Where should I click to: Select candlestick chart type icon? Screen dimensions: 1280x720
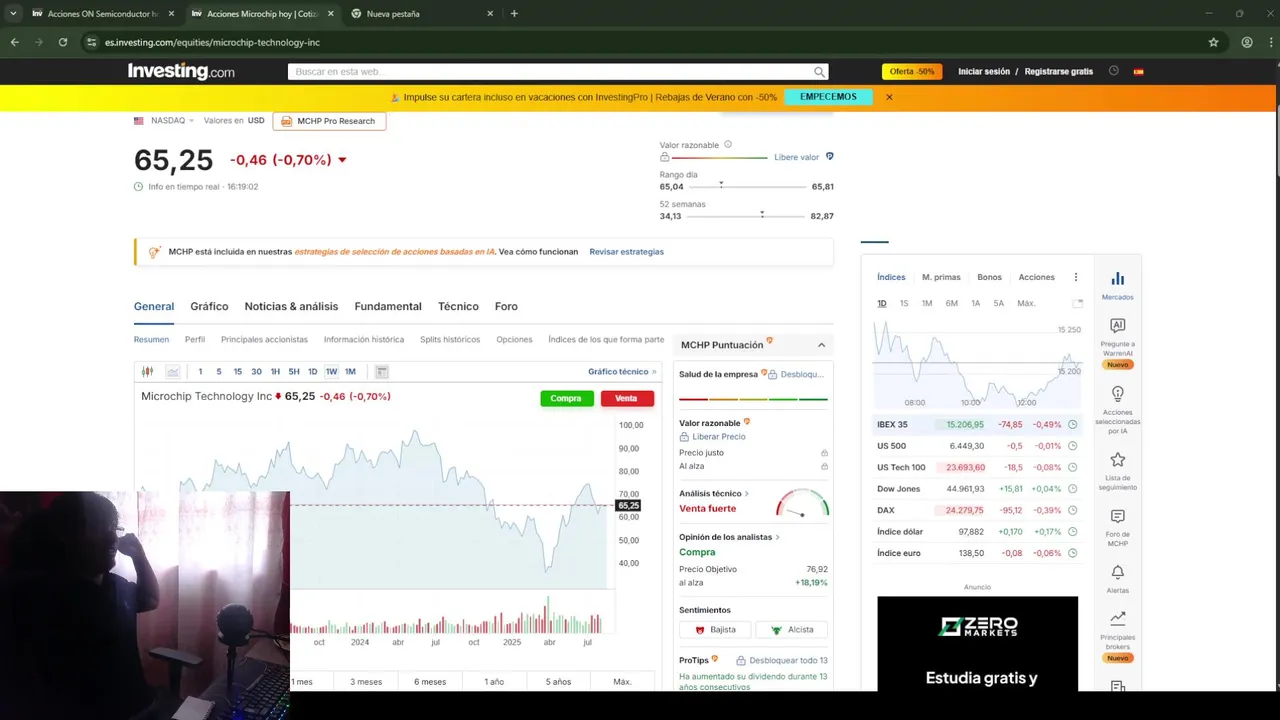[x=147, y=372]
